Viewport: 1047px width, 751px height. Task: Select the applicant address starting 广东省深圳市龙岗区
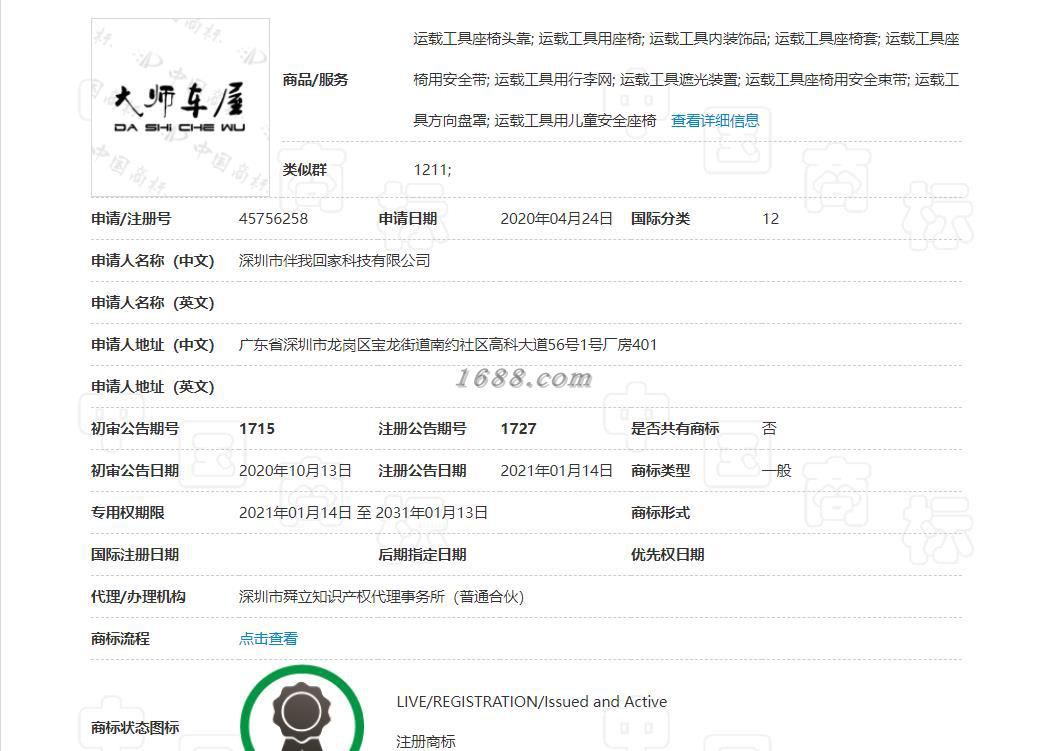pyautogui.click(x=448, y=345)
